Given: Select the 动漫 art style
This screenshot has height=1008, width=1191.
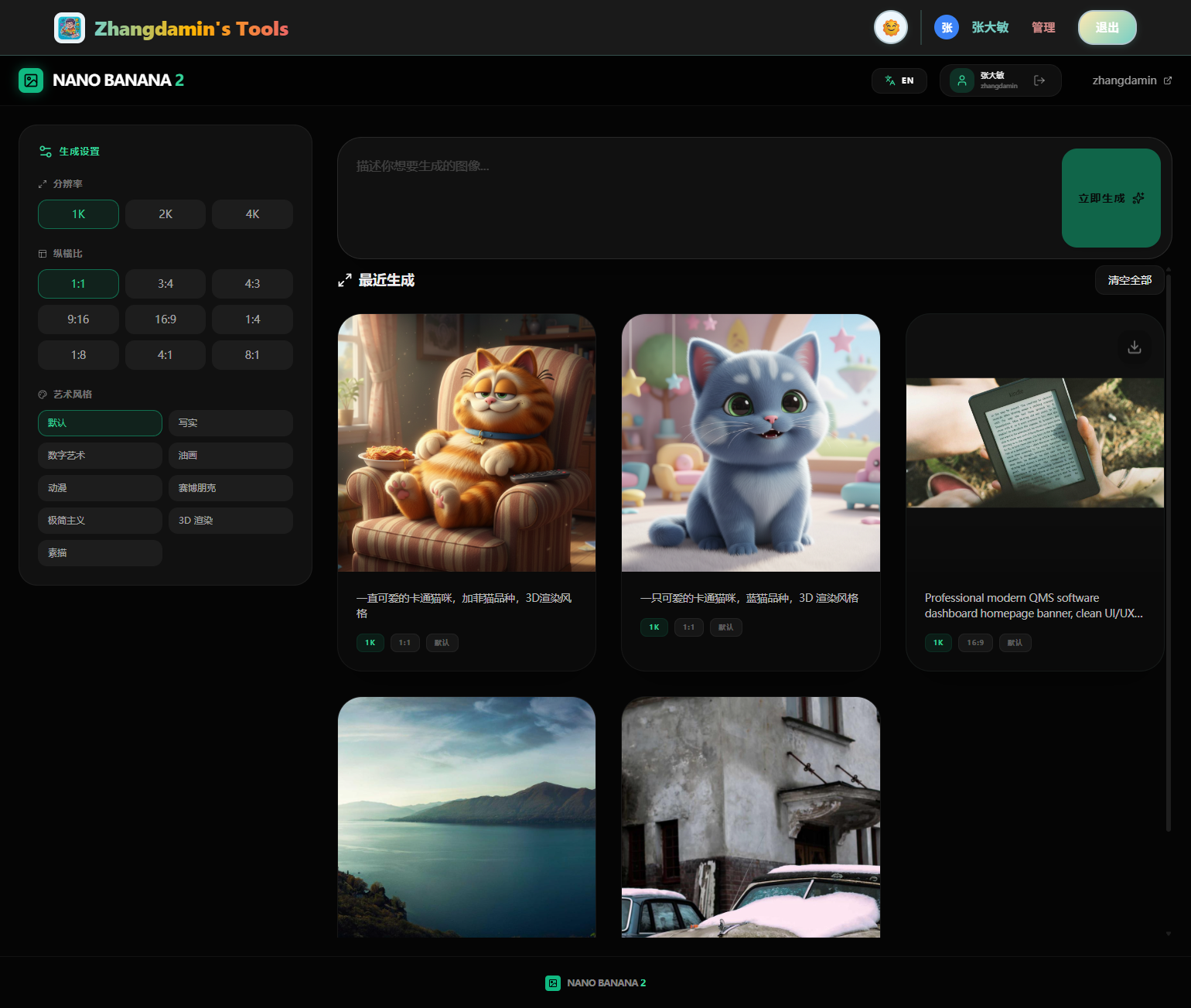Looking at the screenshot, I should 100,488.
